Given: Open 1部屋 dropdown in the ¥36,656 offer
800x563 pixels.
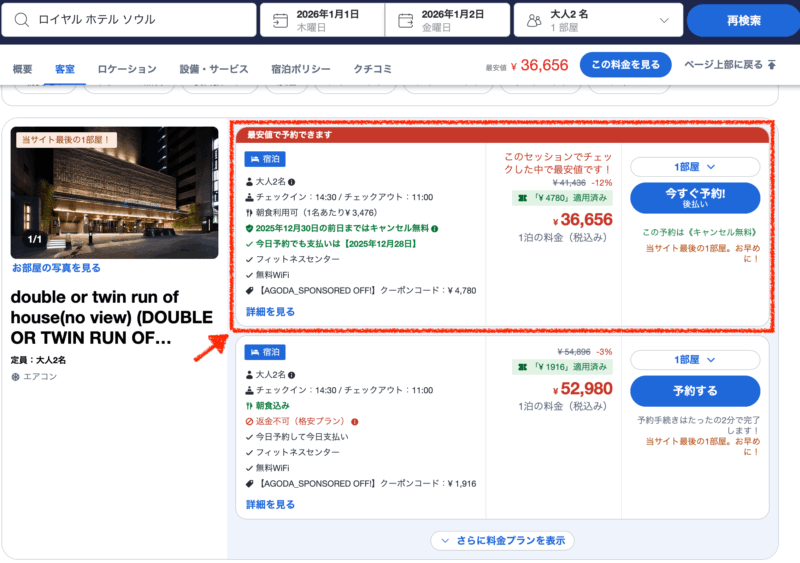Looking at the screenshot, I should (x=695, y=167).
